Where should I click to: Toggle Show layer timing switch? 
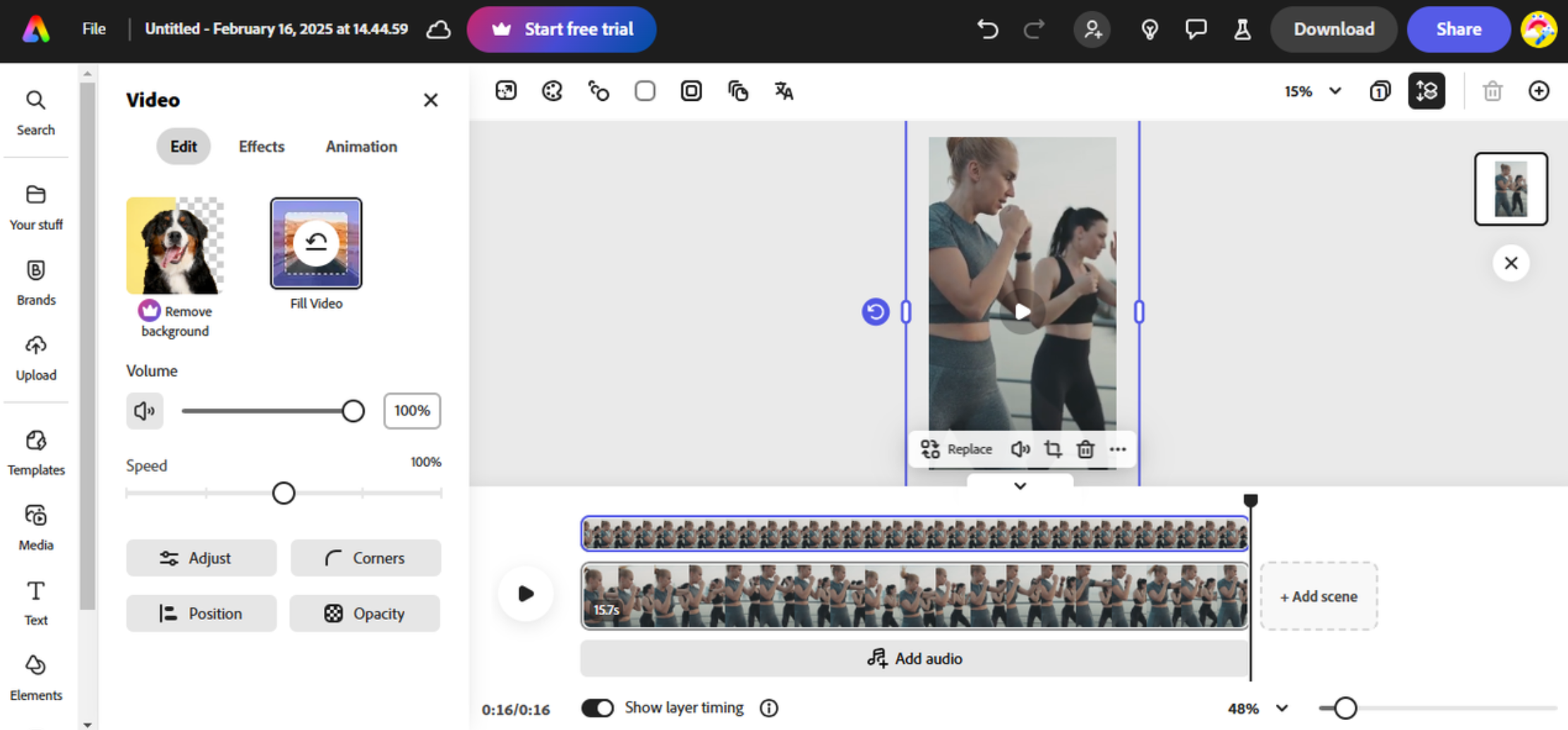click(598, 707)
